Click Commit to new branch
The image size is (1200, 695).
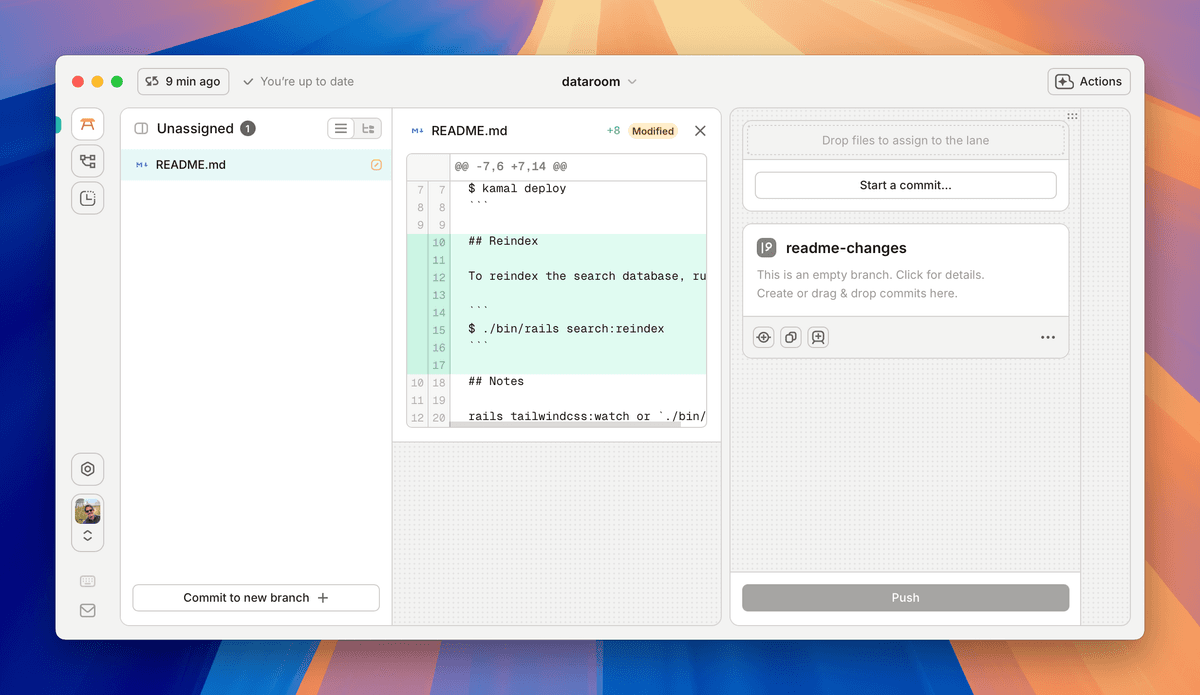(256, 598)
